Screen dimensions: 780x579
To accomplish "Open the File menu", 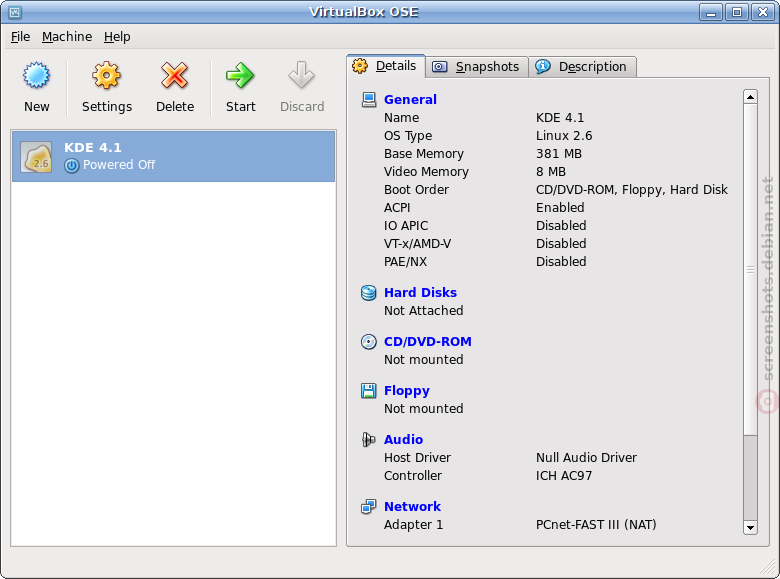I will (20, 37).
